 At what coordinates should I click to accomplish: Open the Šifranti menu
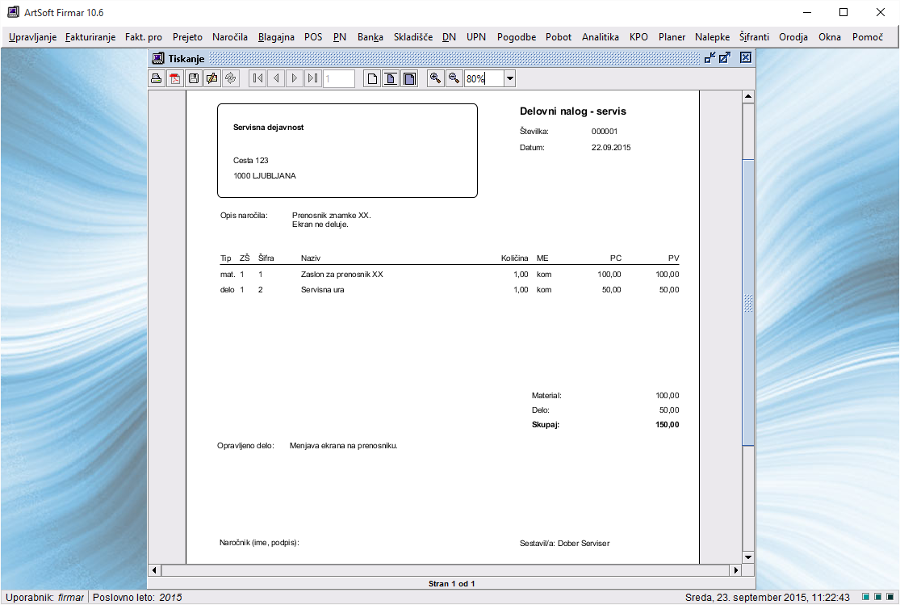pyautogui.click(x=754, y=37)
